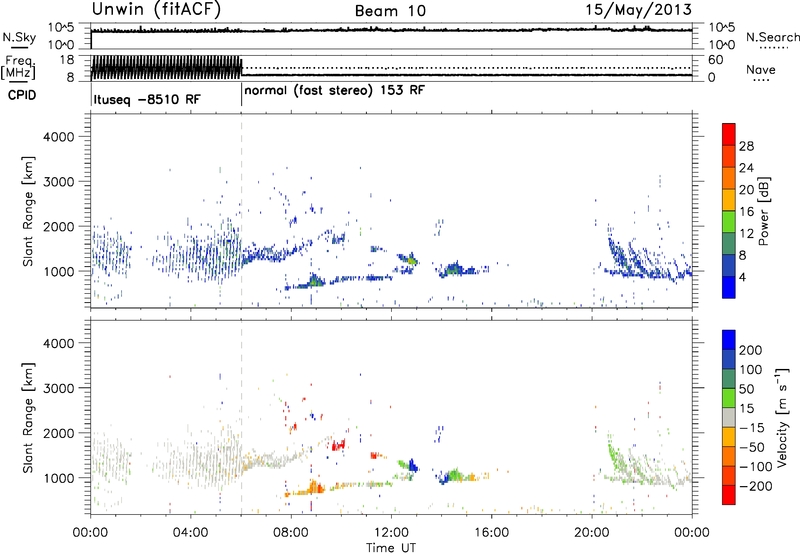Image resolution: width=800 pixels, height=554 pixels.
Task: Click the '20:00' time axis label
Action: point(591,533)
